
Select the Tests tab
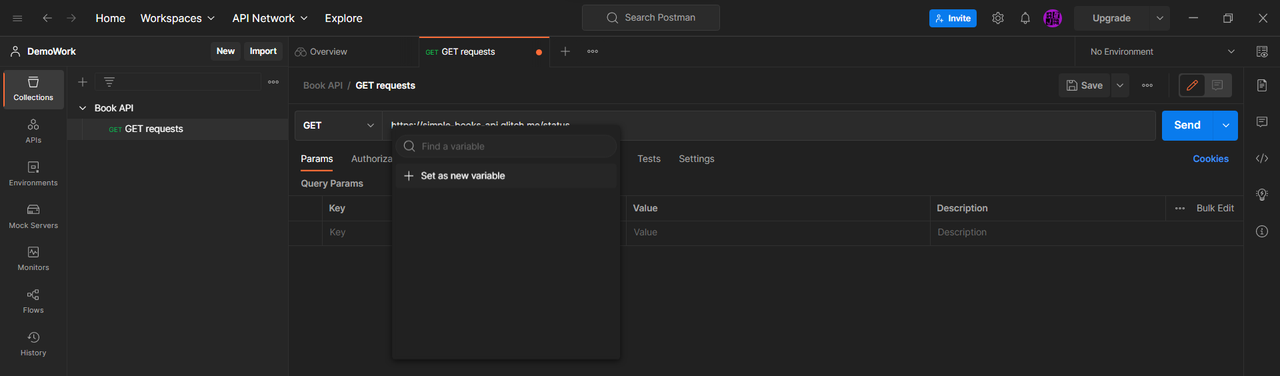(x=649, y=158)
